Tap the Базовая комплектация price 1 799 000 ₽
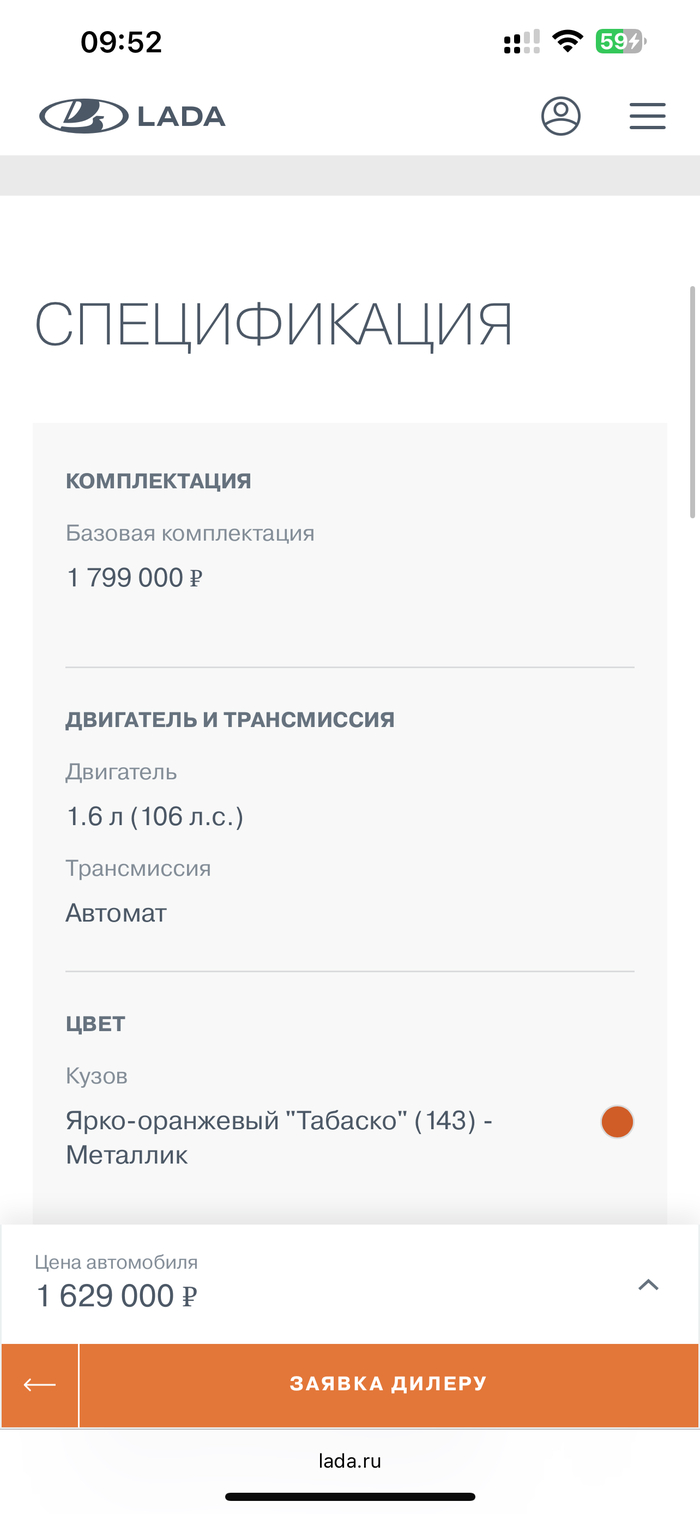The height and width of the screenshot is (1514, 700). (135, 578)
